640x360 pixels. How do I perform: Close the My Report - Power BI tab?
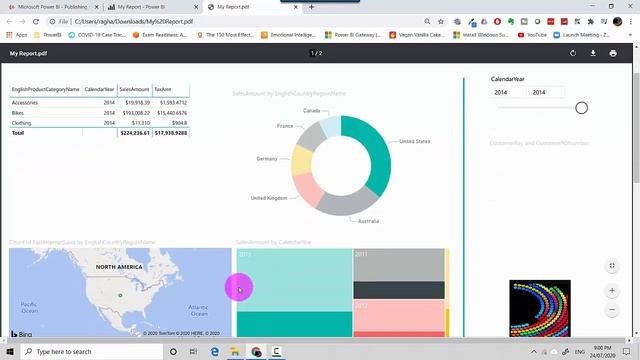[196, 7]
